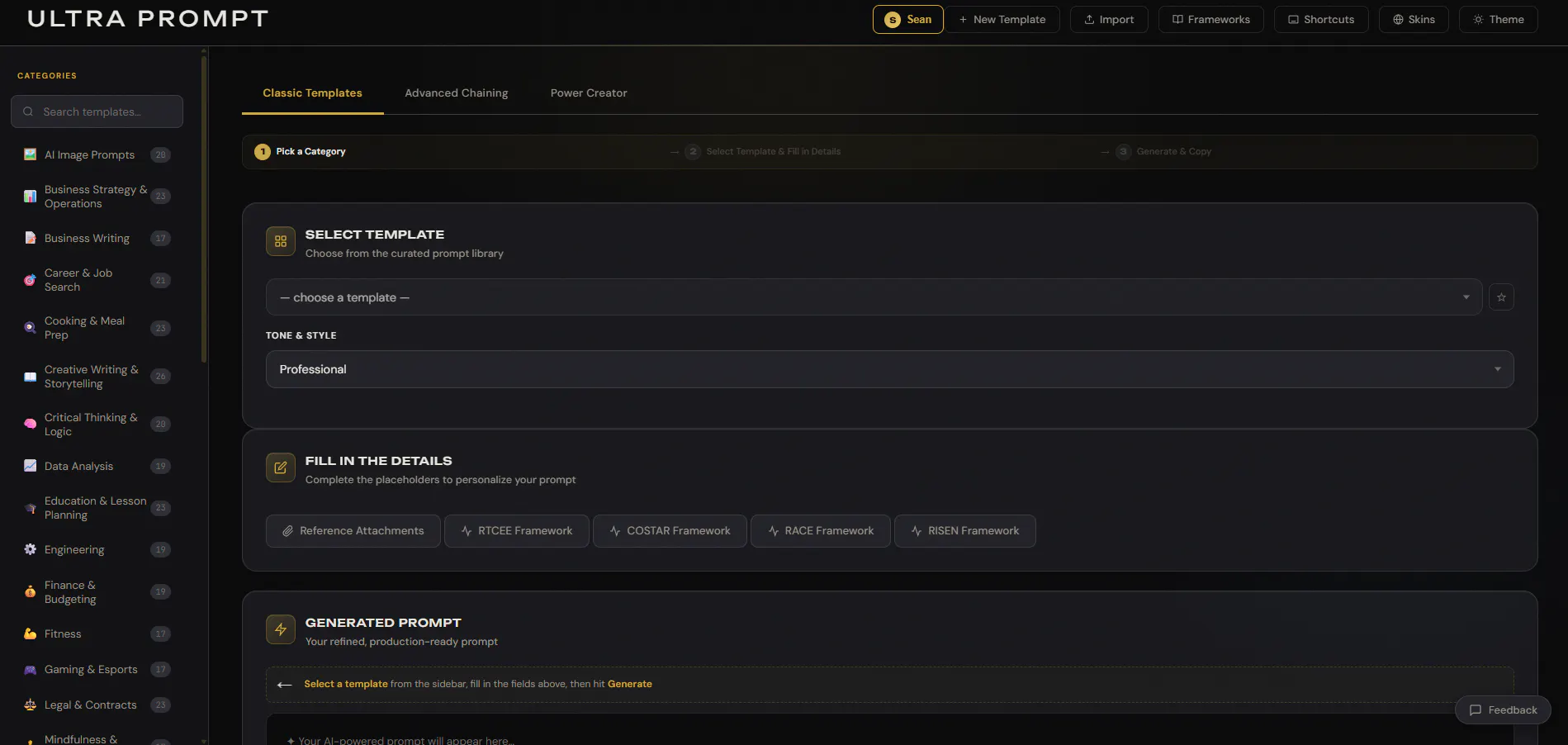Switch to Classic Templates tab

tap(312, 93)
